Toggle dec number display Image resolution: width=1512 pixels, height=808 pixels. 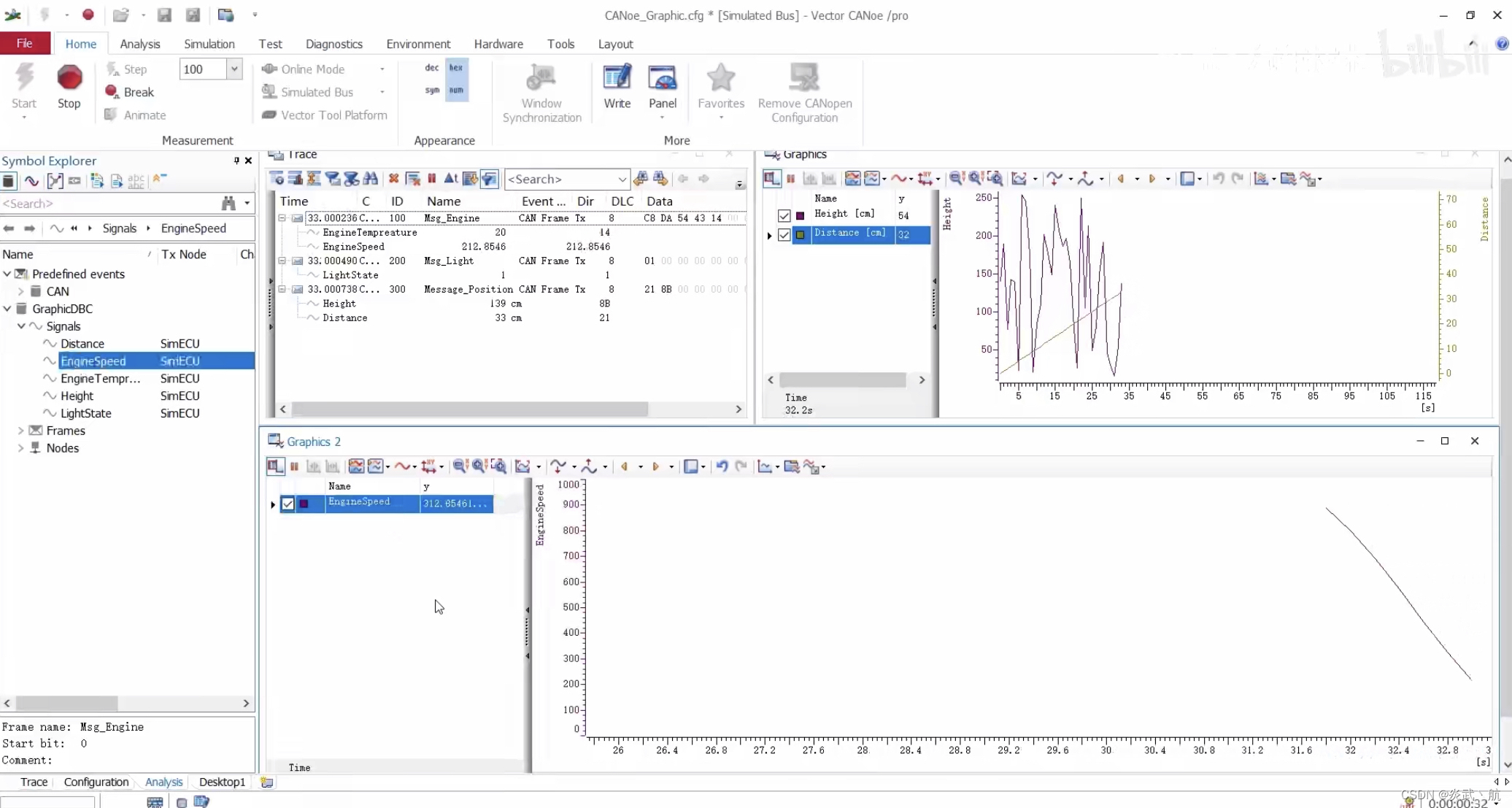[432, 68]
